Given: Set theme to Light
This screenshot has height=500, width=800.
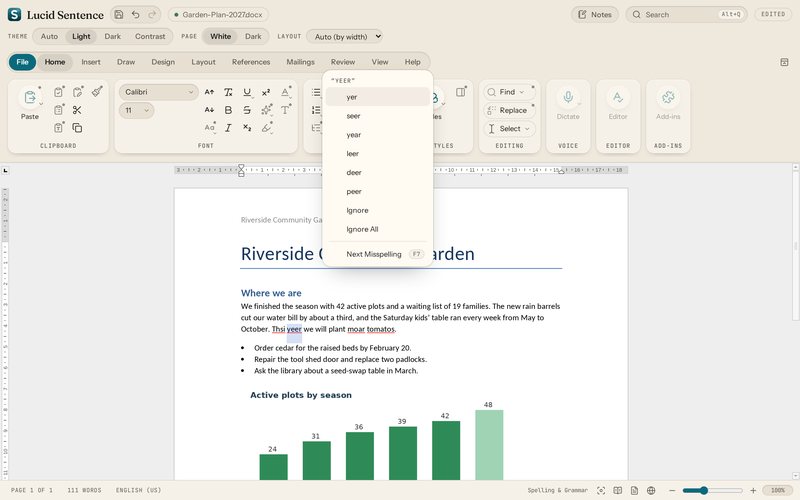Looking at the screenshot, I should 81,36.
